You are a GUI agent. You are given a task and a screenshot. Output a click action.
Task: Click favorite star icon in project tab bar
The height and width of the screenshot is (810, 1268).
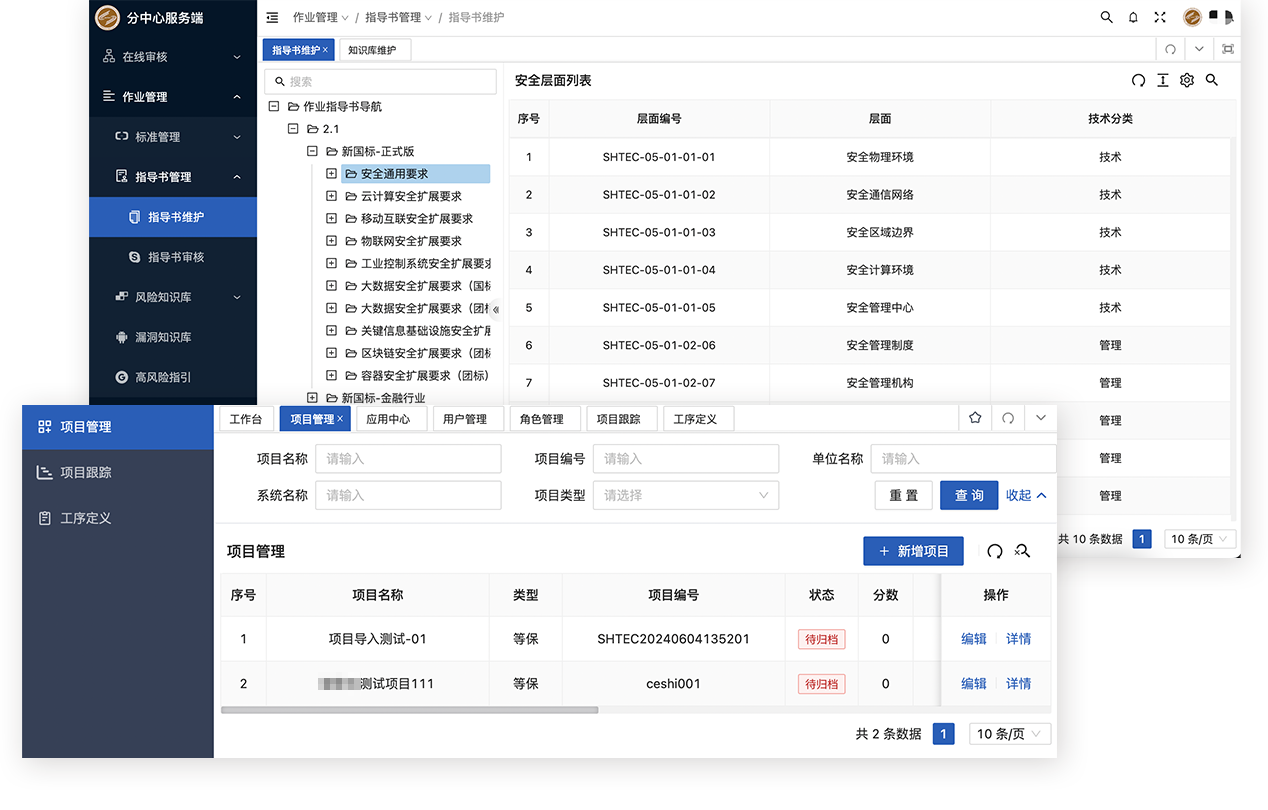coord(975,418)
